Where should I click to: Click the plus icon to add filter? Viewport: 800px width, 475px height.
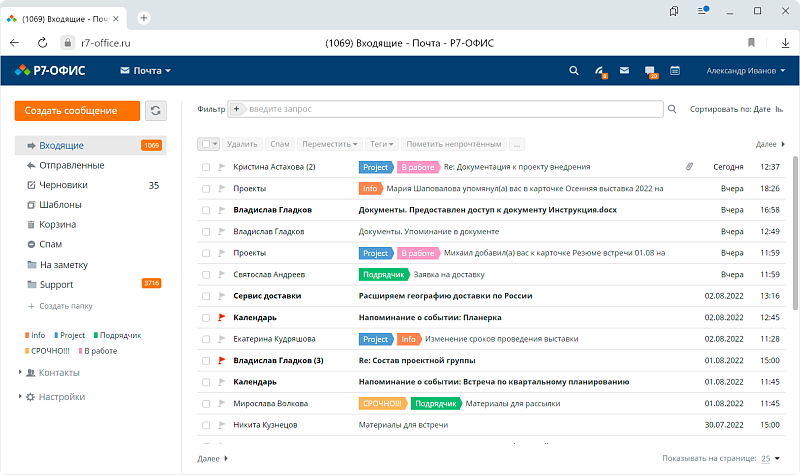(x=237, y=109)
